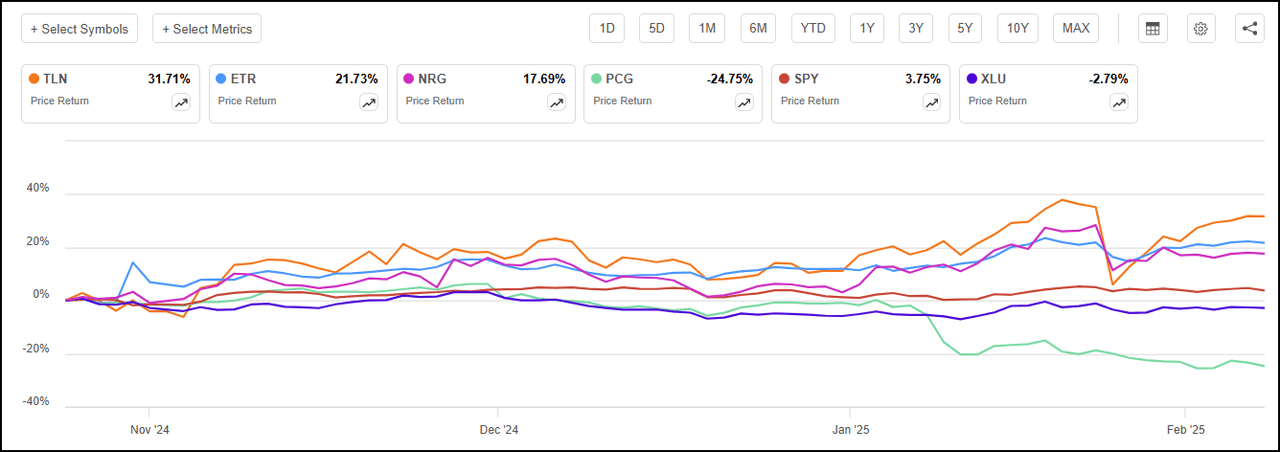Click the 31.71% return value
The image size is (1280, 452).
[169, 79]
